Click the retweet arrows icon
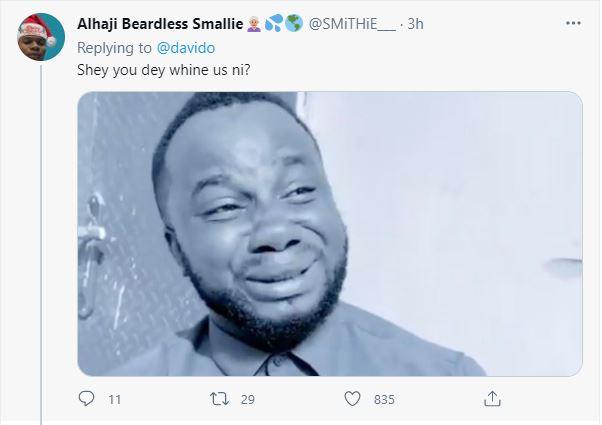 [219, 399]
